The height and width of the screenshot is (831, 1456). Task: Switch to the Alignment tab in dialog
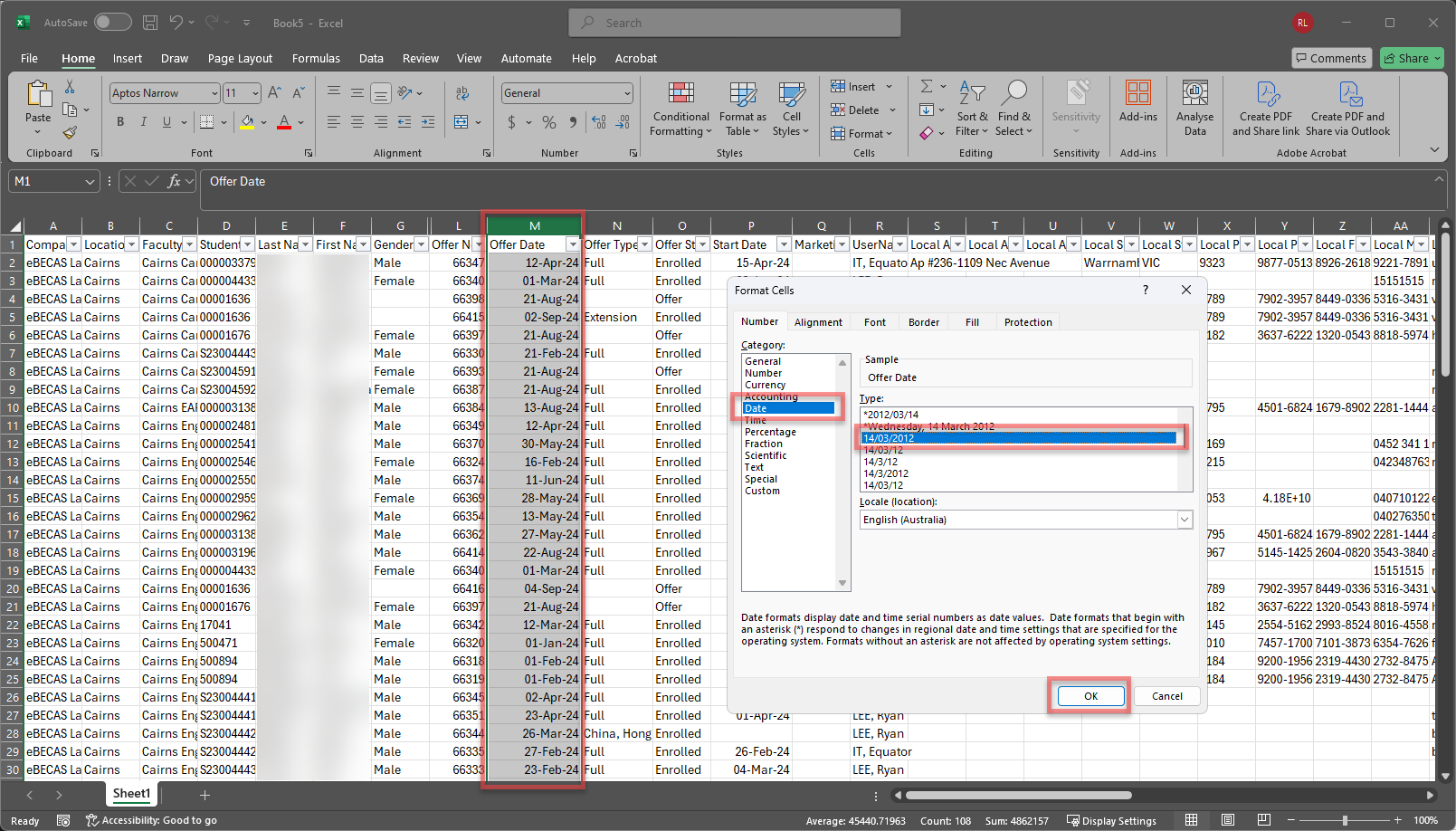(x=818, y=322)
